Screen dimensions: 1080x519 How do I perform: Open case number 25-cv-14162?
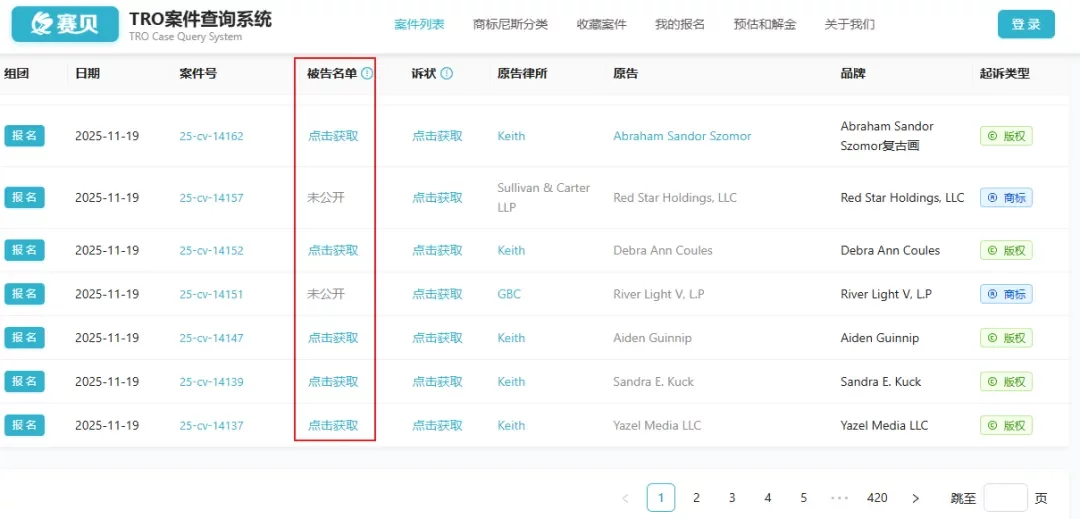click(211, 136)
